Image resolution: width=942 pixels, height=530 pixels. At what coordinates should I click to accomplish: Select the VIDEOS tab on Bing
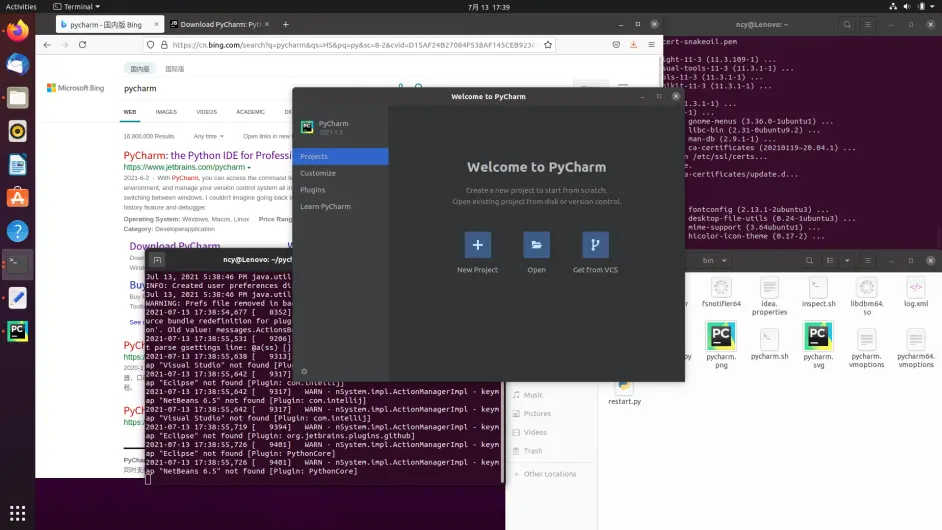[206, 112]
